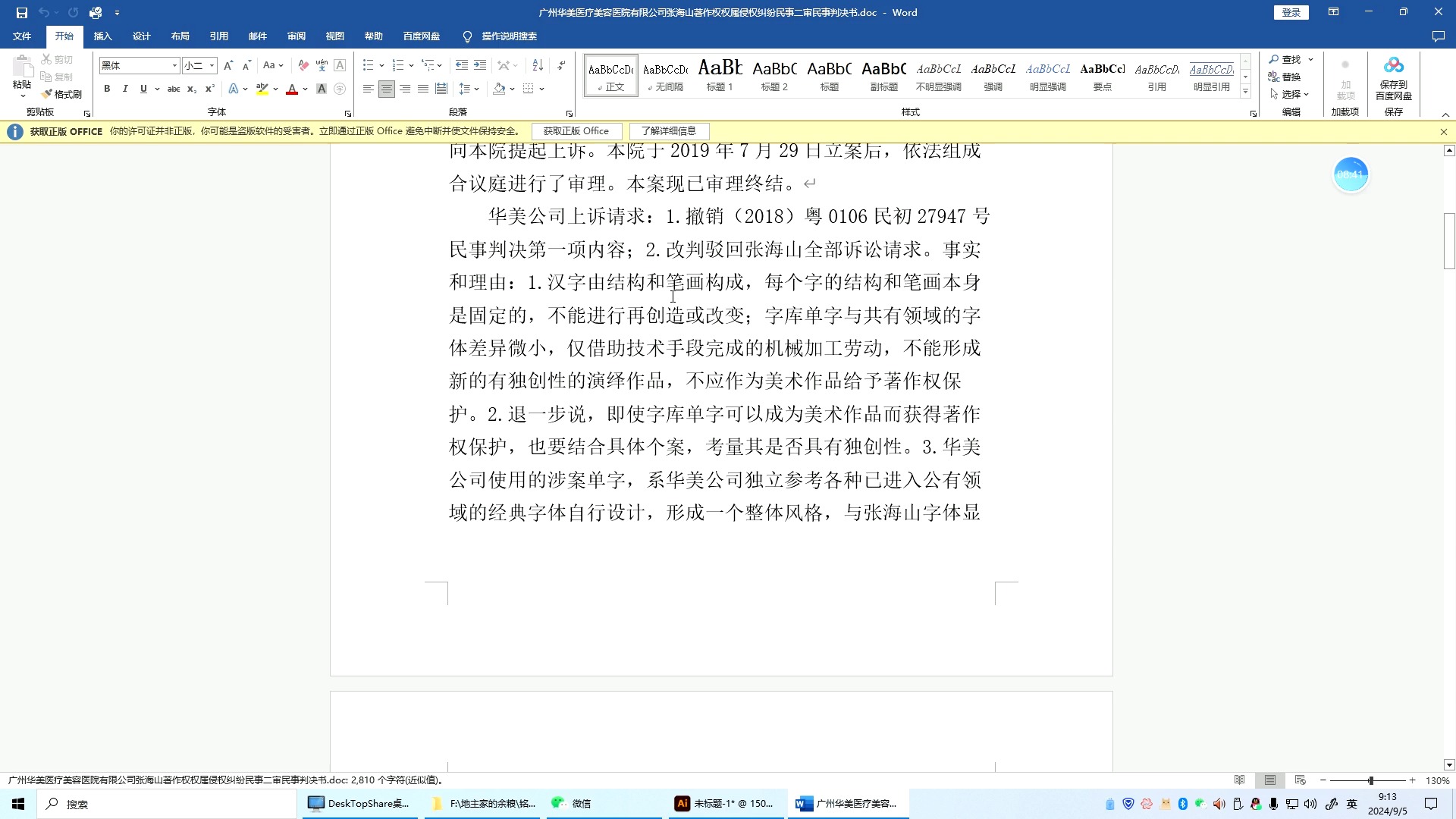
Task: Open the 文件 menu
Action: (22, 36)
